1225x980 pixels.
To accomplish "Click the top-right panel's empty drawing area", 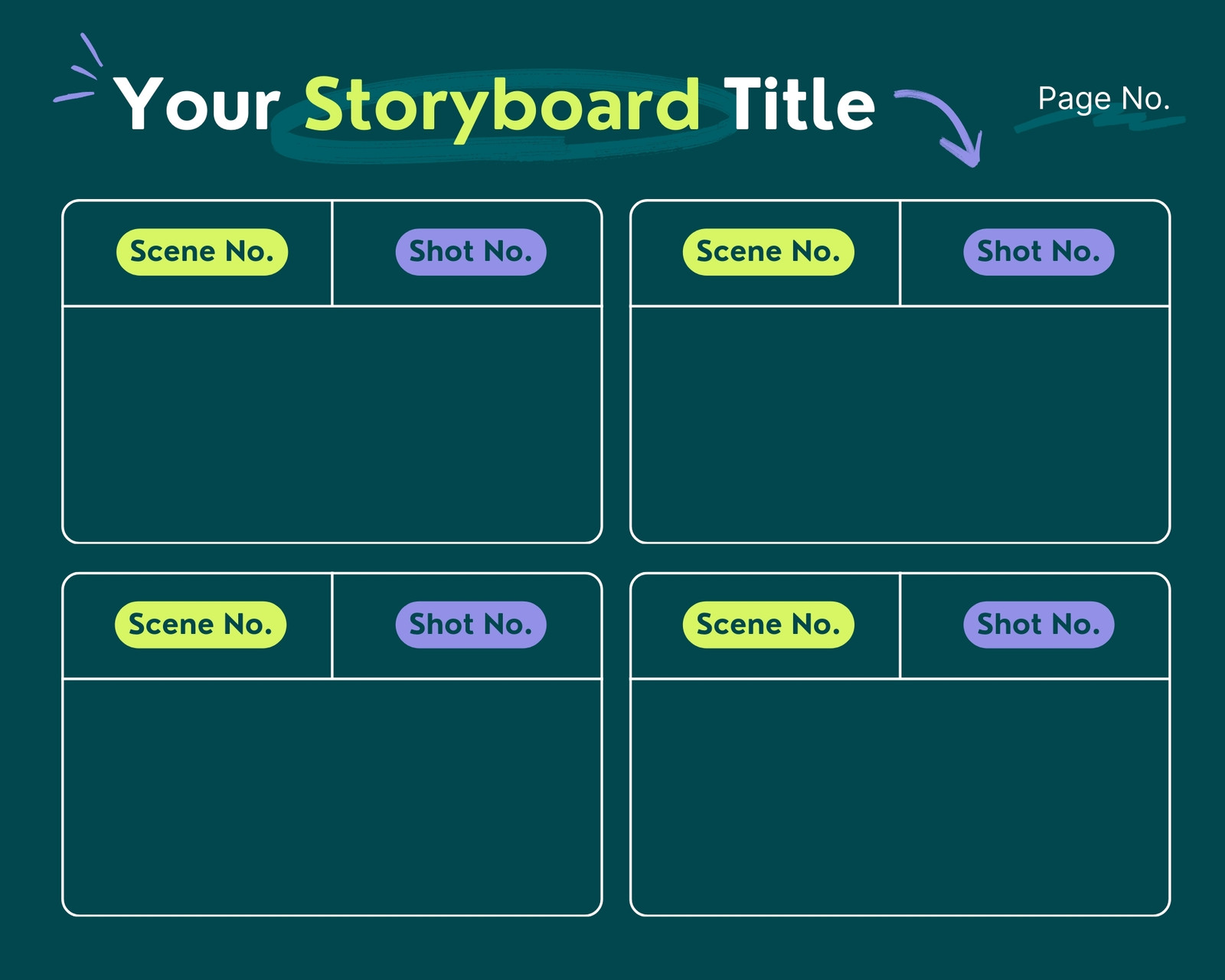I will tap(900, 425).
